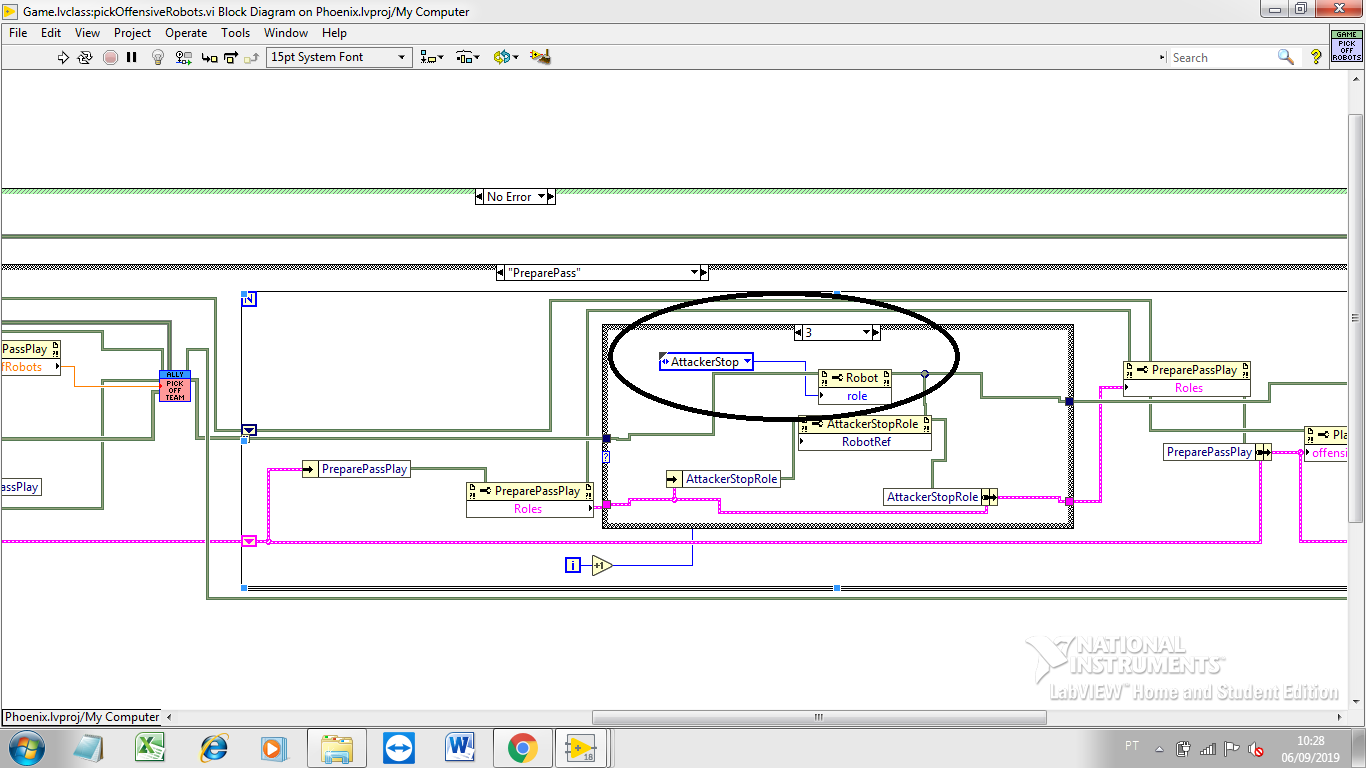
Task: Select the ALLY PICK OFF TEAM subVI
Action: pyautogui.click(x=175, y=386)
